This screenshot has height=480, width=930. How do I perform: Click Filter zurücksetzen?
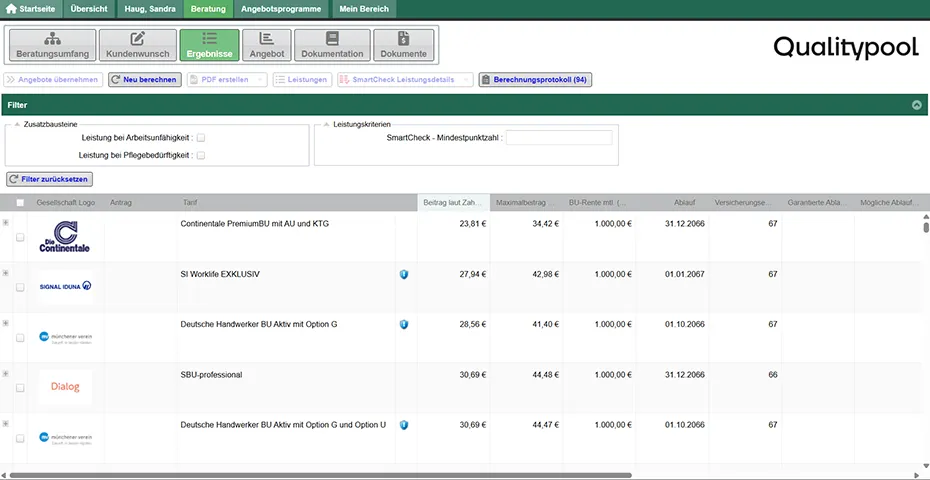pyautogui.click(x=50, y=179)
